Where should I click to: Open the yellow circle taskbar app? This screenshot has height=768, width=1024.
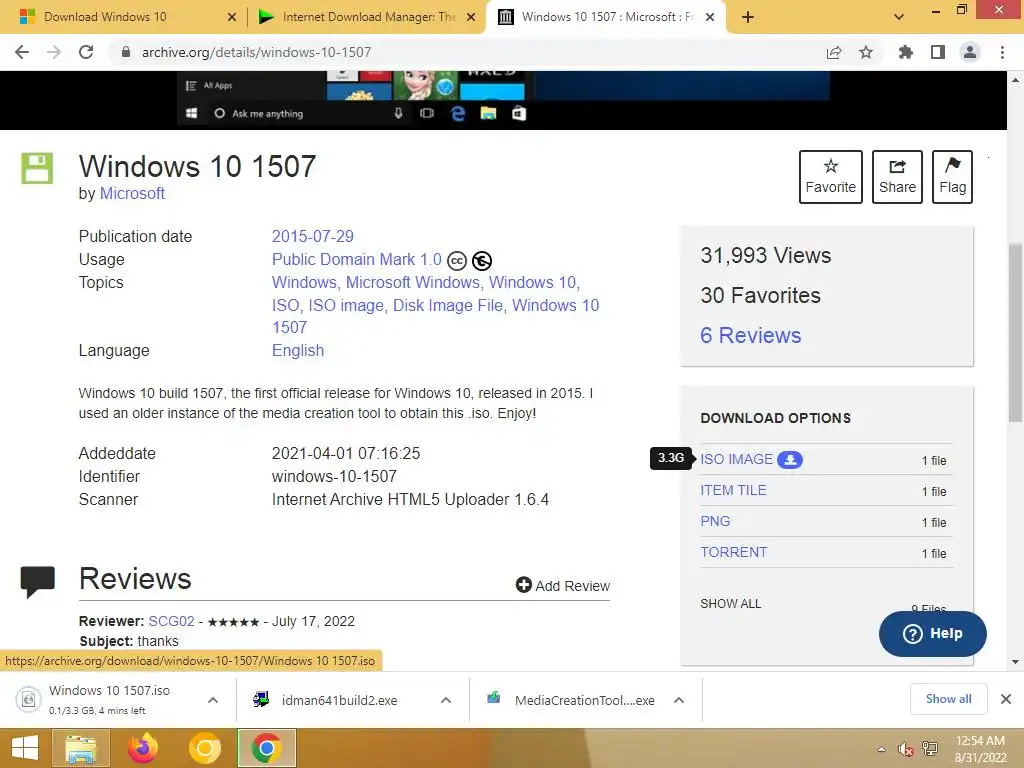click(x=204, y=748)
